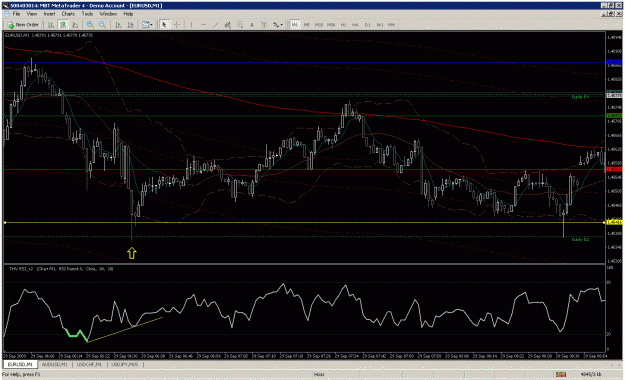Open the Insert menu
Viewport: 625px width, 380px height.
tap(49, 14)
